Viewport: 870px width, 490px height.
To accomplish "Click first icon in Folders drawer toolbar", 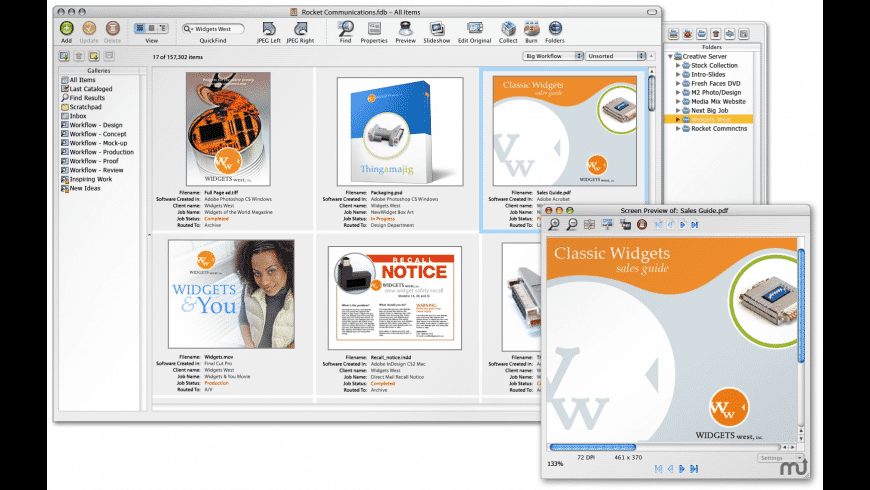I will 674,34.
